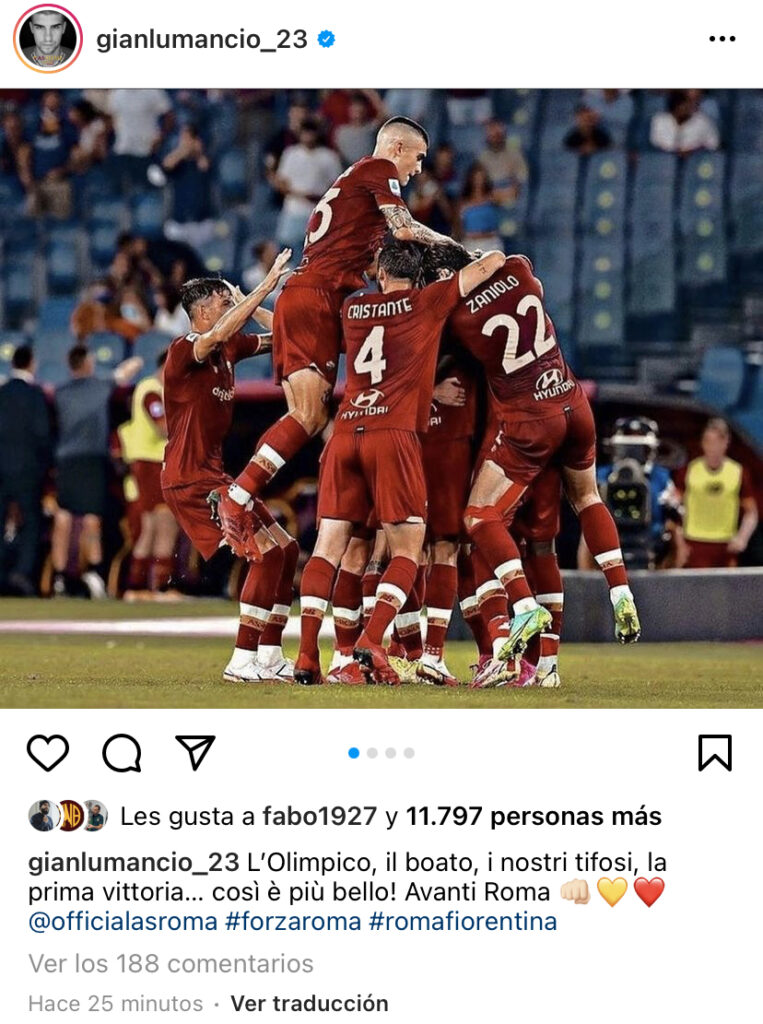The image size is (763, 1024).
Task: Jump to third carousel dot
Action: (391, 753)
